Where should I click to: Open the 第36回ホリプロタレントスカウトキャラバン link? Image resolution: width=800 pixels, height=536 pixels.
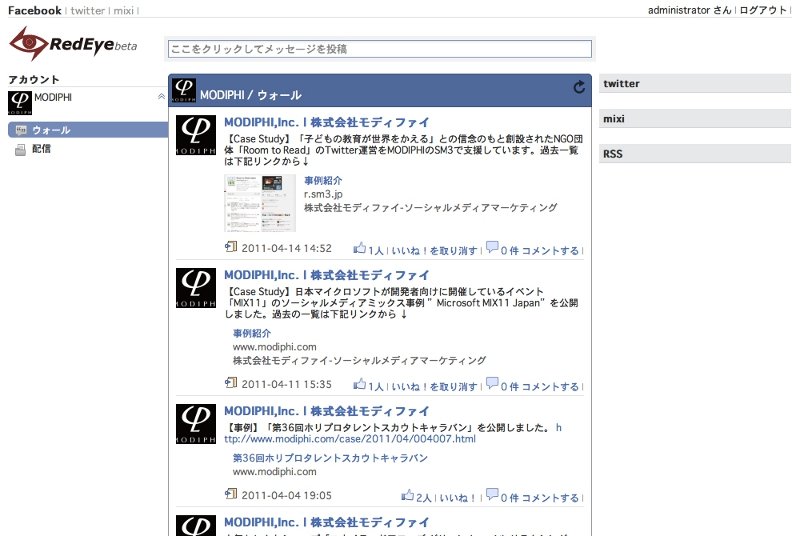click(x=330, y=458)
